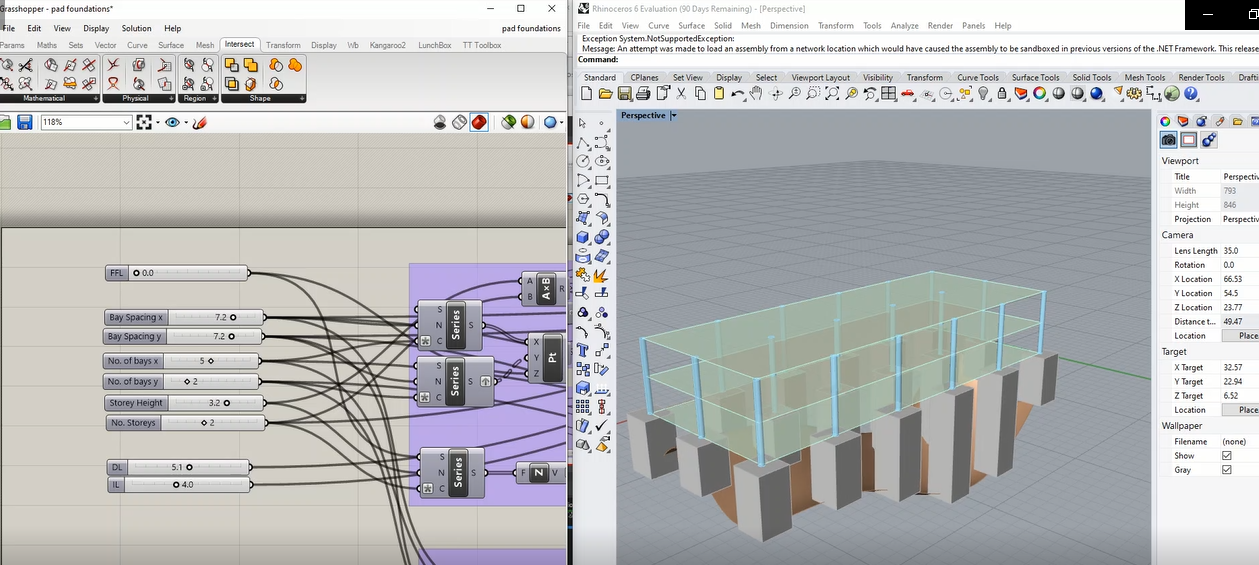Open the Grasshopper zoom percentage dropdown

coord(126,122)
